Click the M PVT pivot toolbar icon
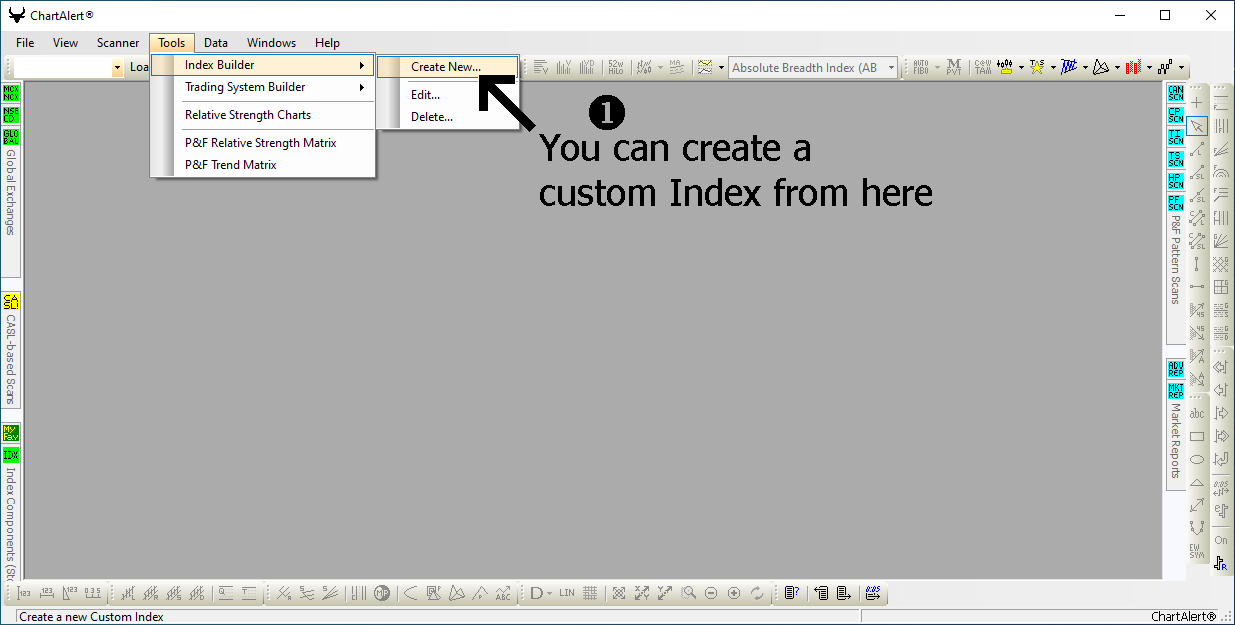The image size is (1235, 625). tap(953, 67)
